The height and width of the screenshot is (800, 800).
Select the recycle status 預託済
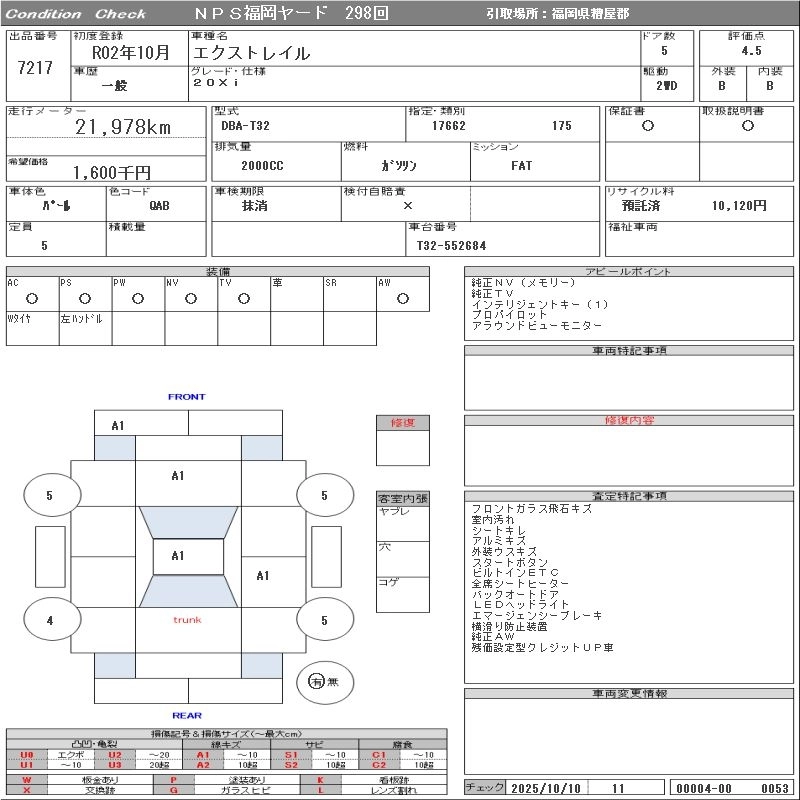point(641,206)
